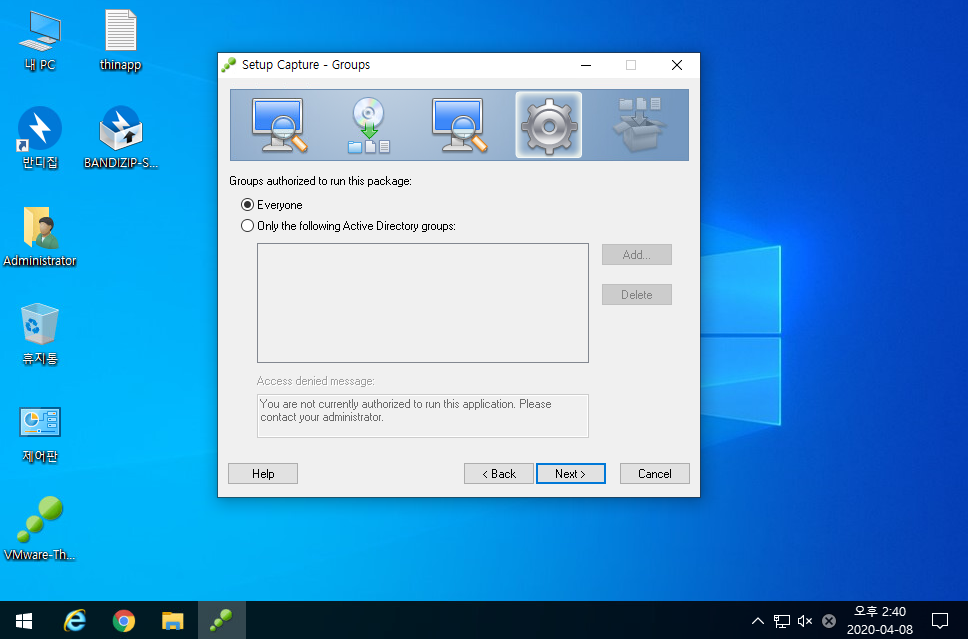Open the Windows Start menu

pyautogui.click(x=24, y=620)
